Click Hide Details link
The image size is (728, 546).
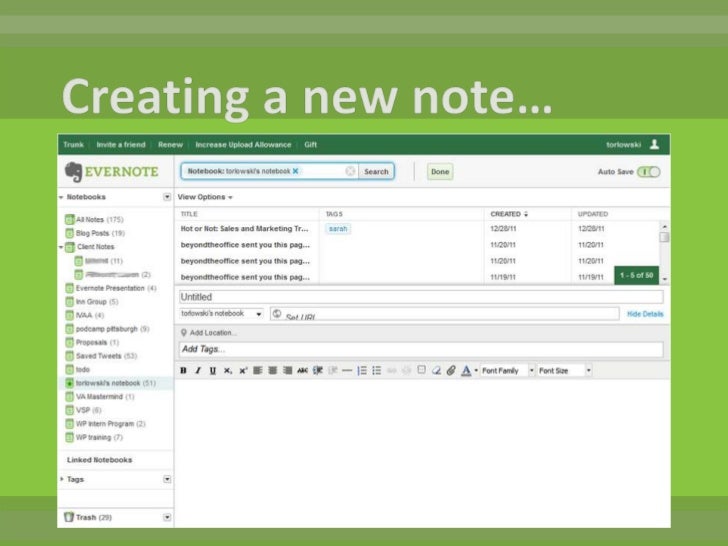click(x=645, y=314)
